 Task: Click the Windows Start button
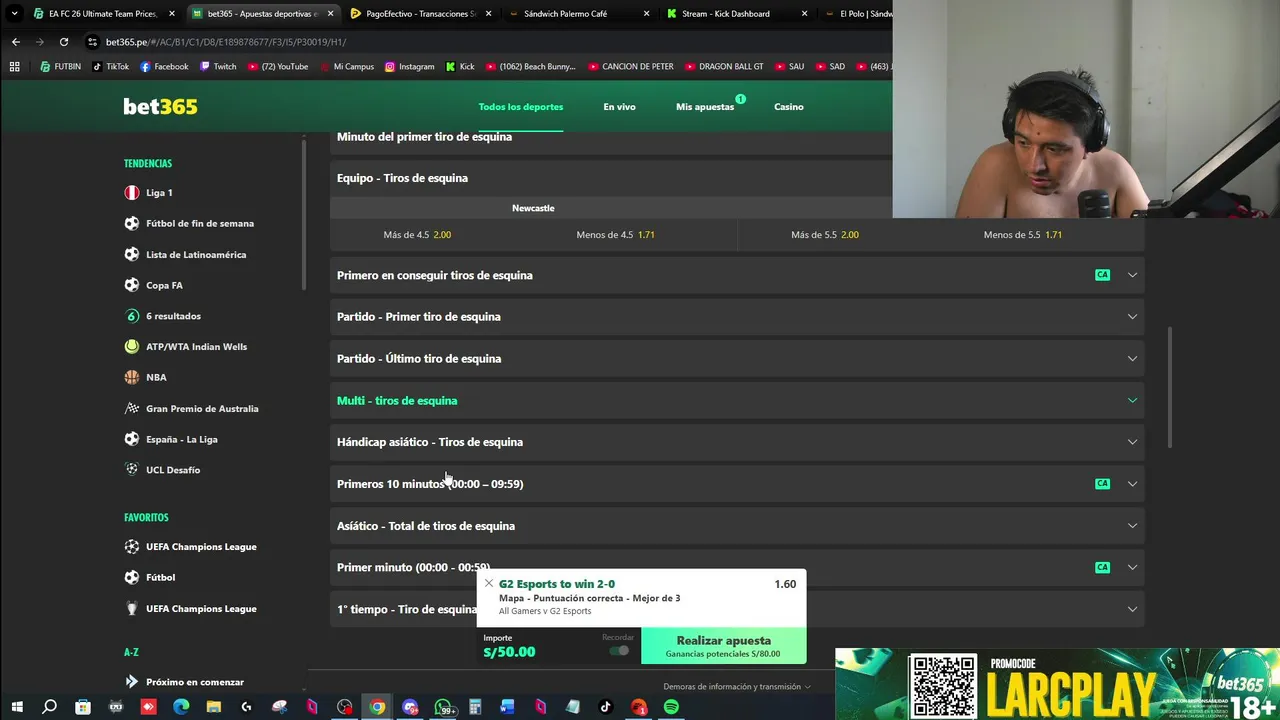(17, 707)
